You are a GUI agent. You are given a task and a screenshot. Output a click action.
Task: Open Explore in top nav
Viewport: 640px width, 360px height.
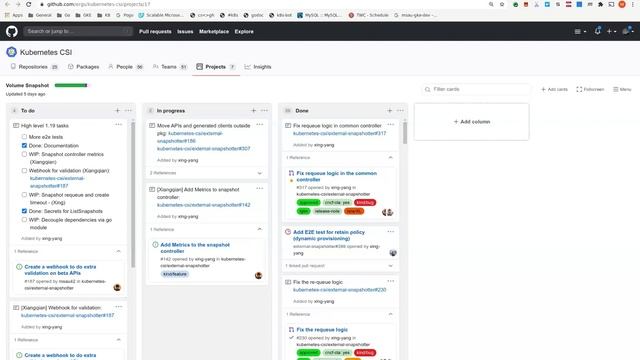point(244,31)
